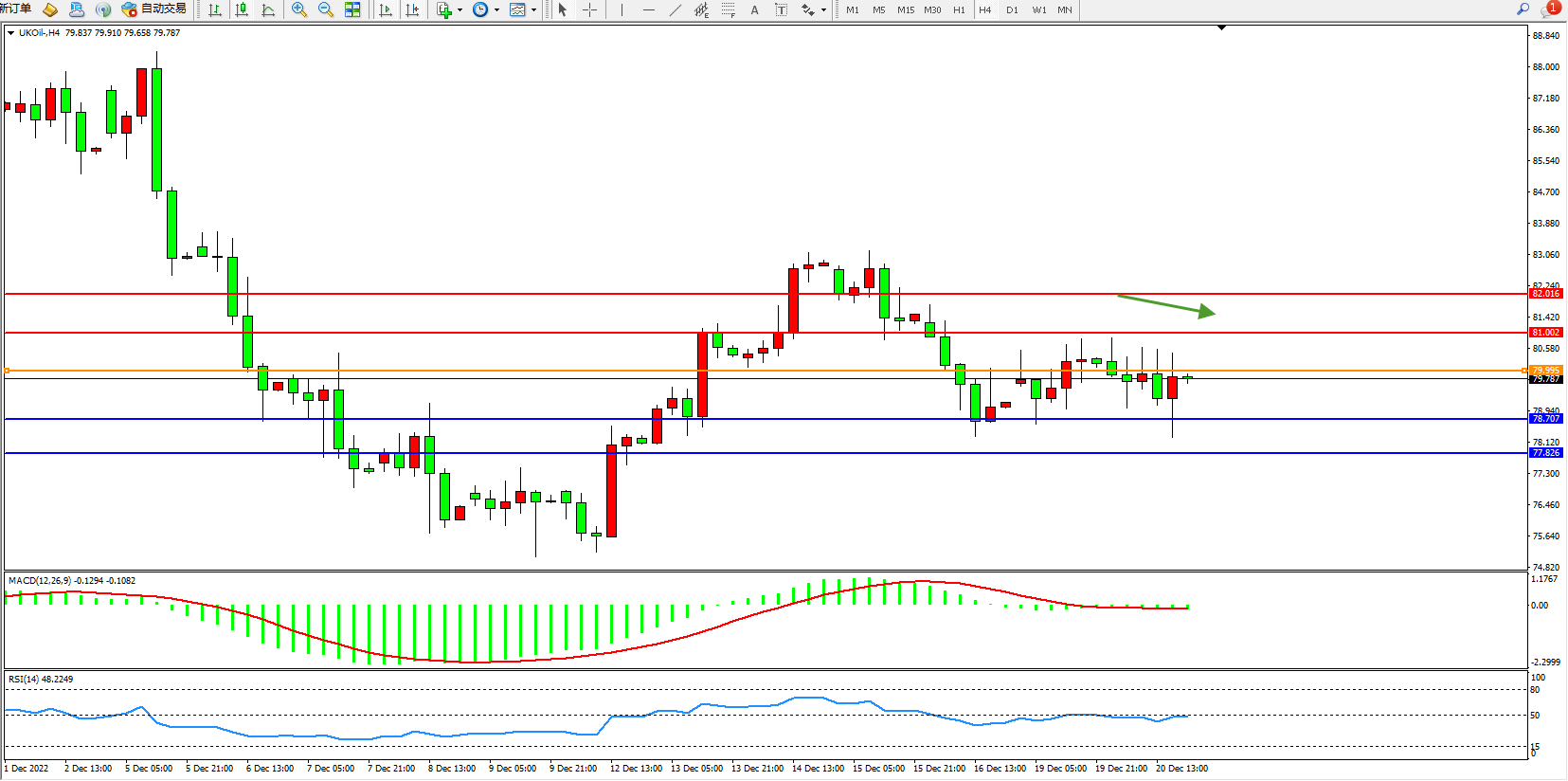Click the 新订单 new order button
The width and height of the screenshot is (1568, 781).
pos(15,9)
